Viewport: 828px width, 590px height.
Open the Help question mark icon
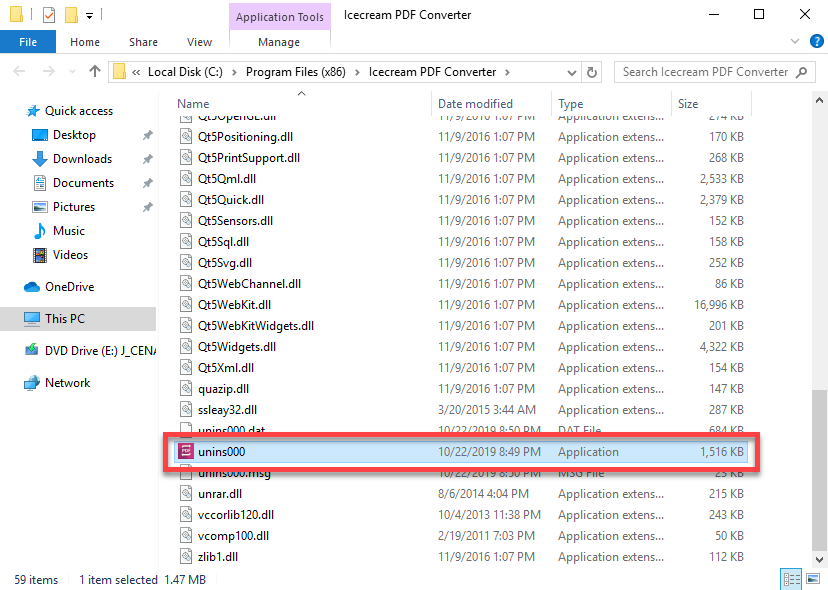tap(816, 41)
